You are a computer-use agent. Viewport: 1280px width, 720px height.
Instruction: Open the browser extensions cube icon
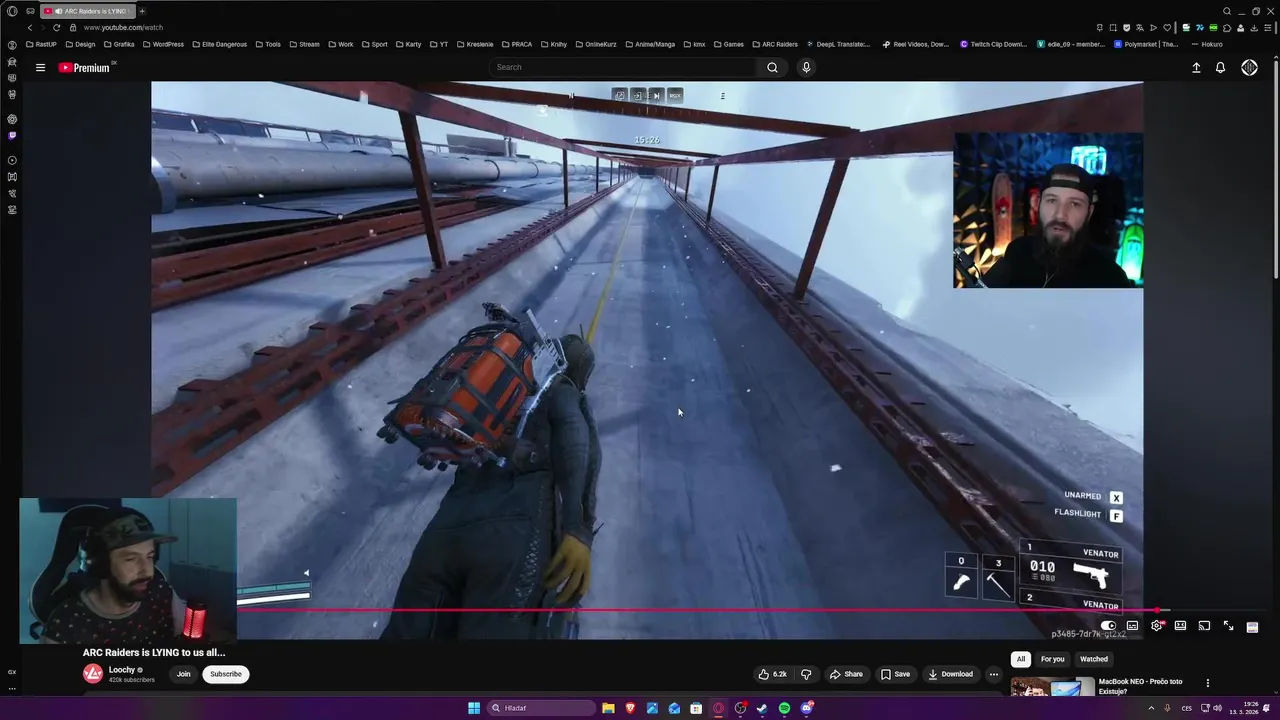[x=1227, y=28]
